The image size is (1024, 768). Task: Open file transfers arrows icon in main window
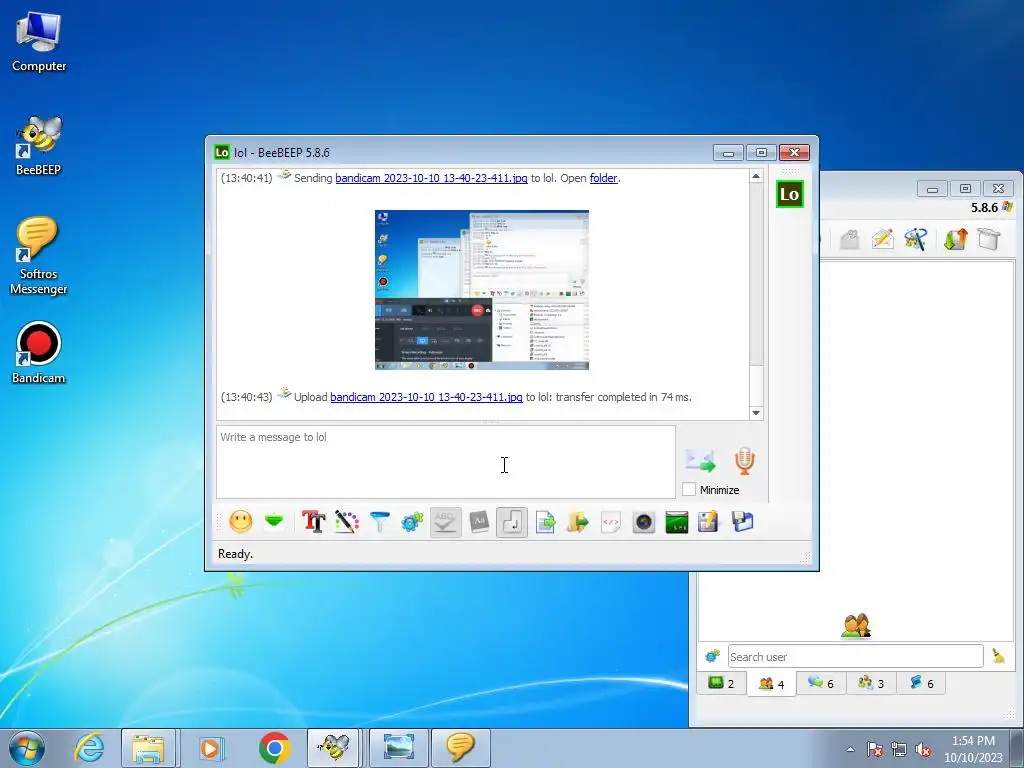955,239
